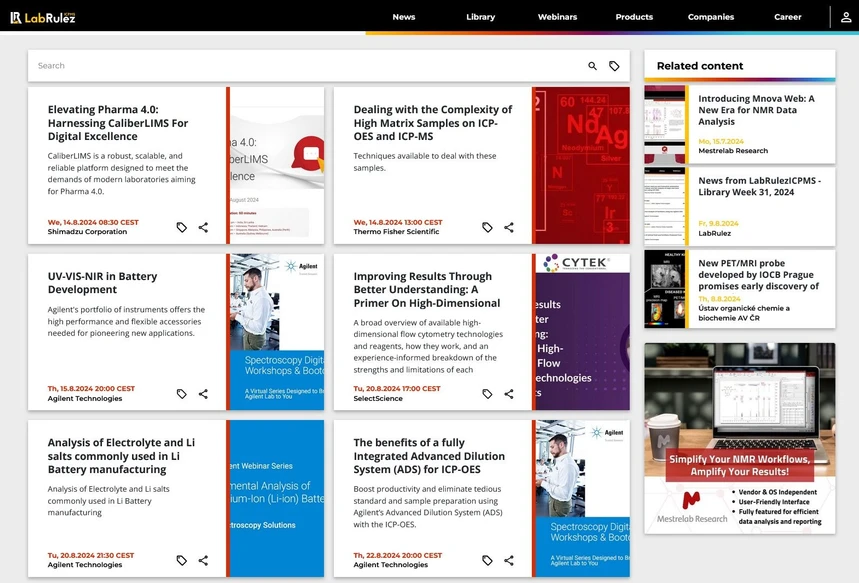Click the Cytek purple webinar thumbnail

click(x=582, y=332)
